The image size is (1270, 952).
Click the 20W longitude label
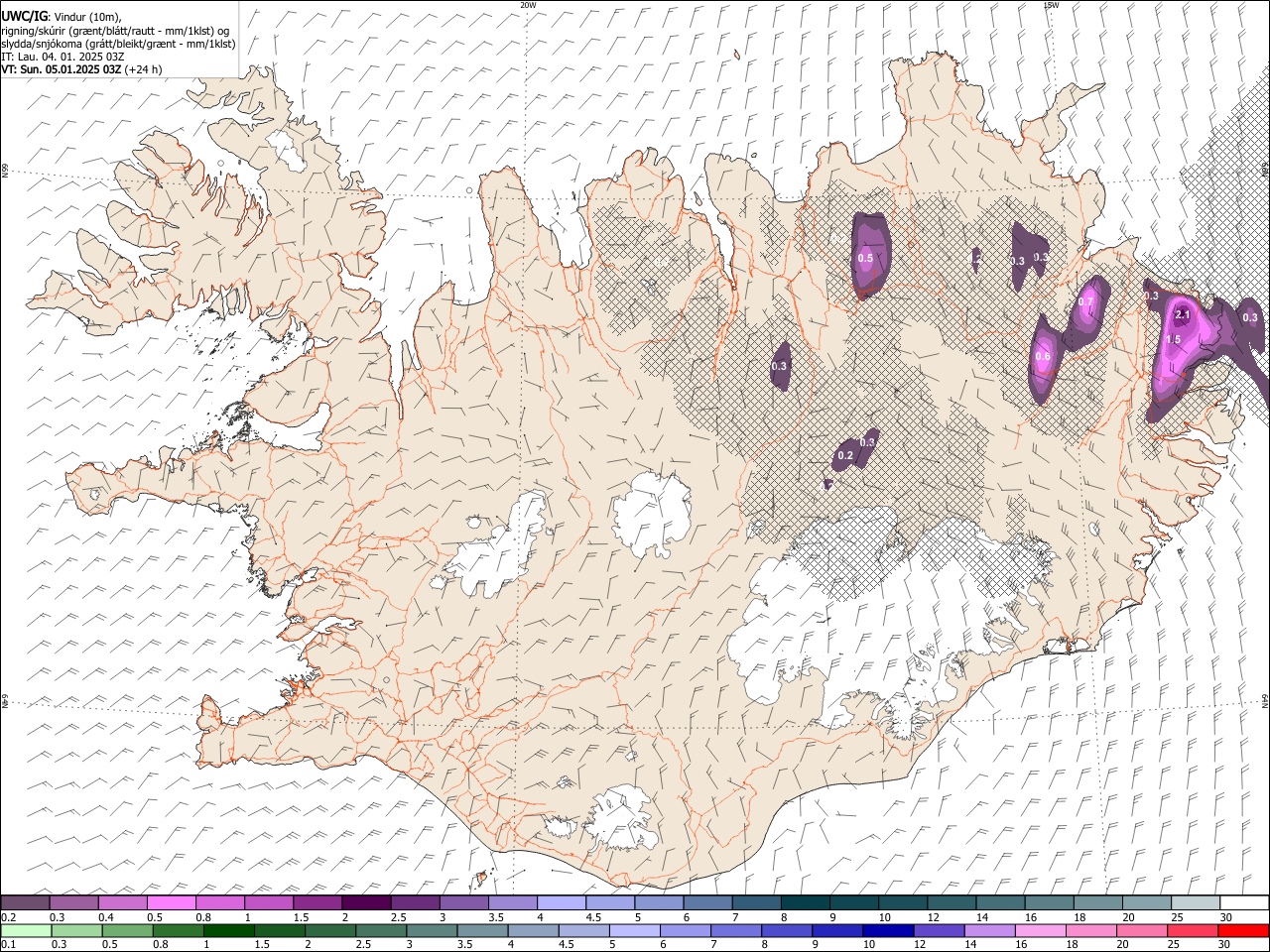point(529,5)
